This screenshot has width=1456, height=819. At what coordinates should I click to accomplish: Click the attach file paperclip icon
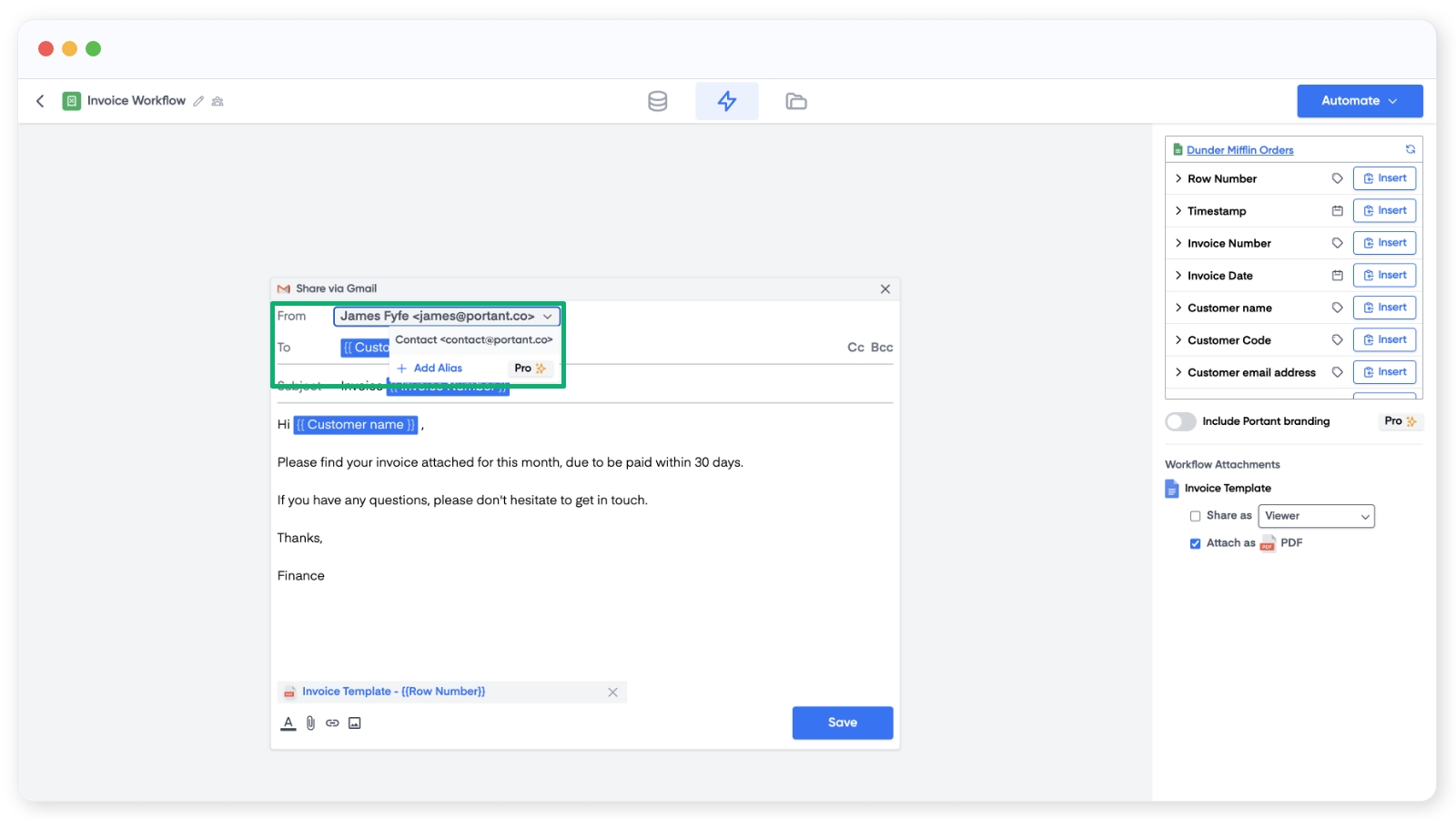[x=310, y=723]
